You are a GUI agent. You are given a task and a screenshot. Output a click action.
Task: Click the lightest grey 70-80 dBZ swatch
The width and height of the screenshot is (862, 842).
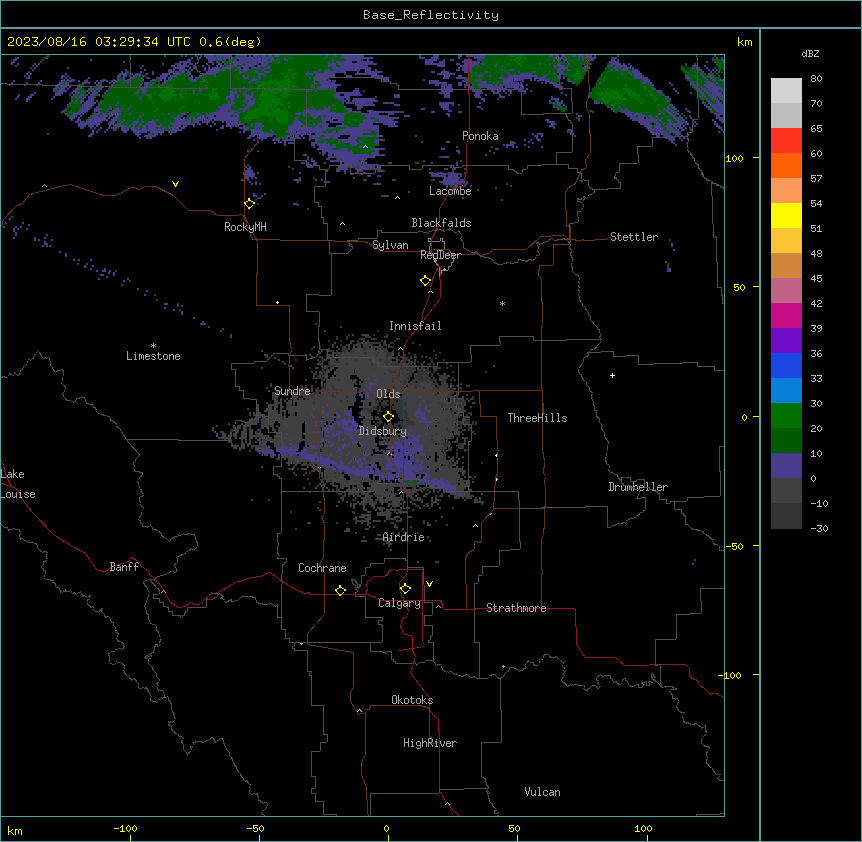(x=786, y=91)
